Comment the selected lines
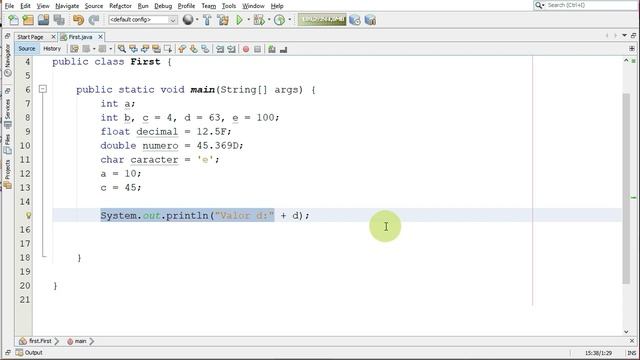This screenshot has height=360, width=640. point(272,49)
